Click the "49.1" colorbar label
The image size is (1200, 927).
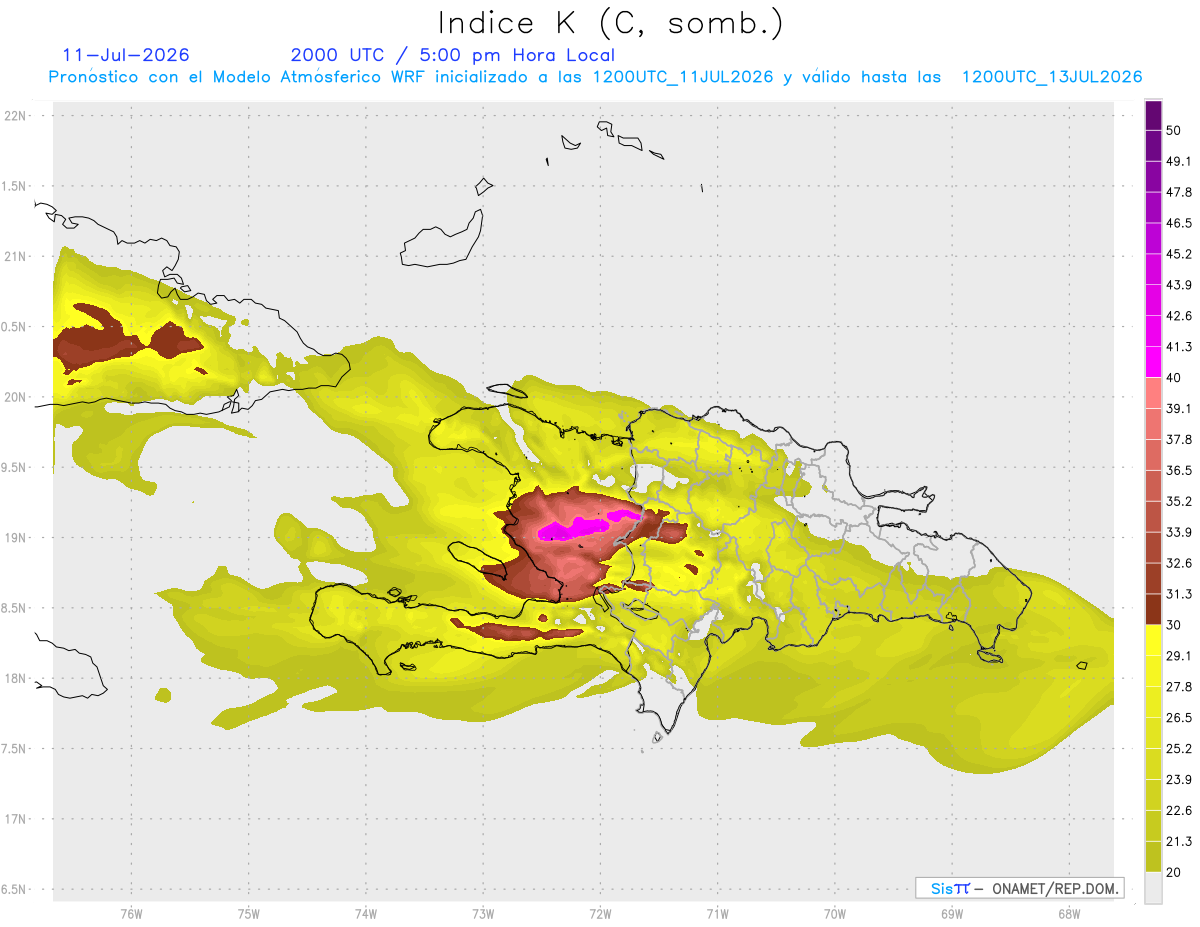1178,161
